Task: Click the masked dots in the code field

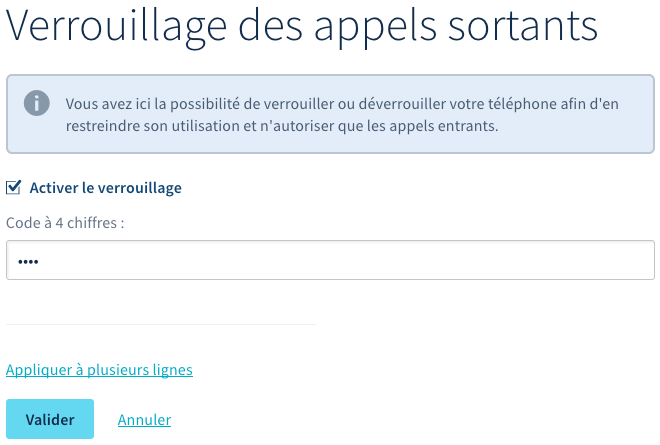Action: point(28,261)
